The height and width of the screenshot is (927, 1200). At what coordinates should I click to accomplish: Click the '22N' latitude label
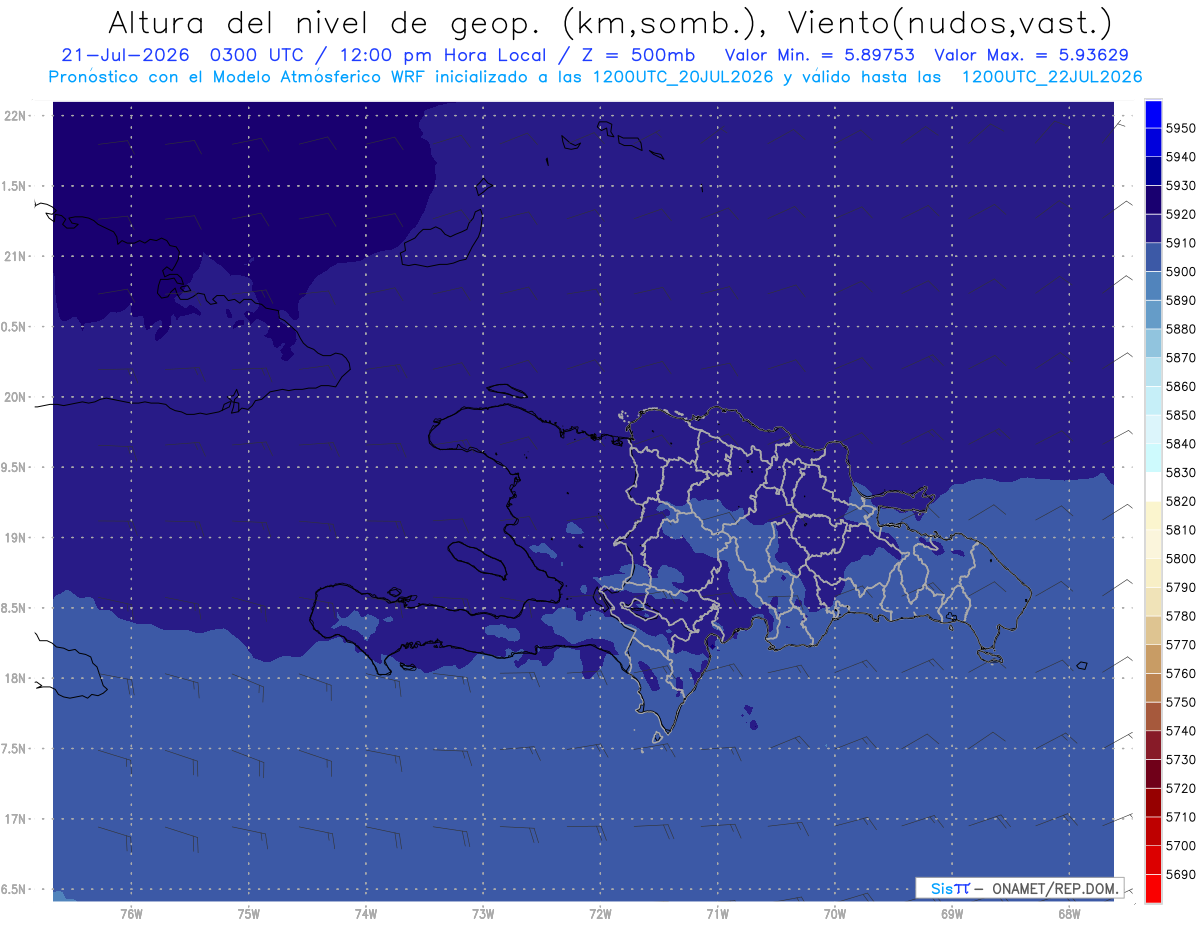[16, 115]
